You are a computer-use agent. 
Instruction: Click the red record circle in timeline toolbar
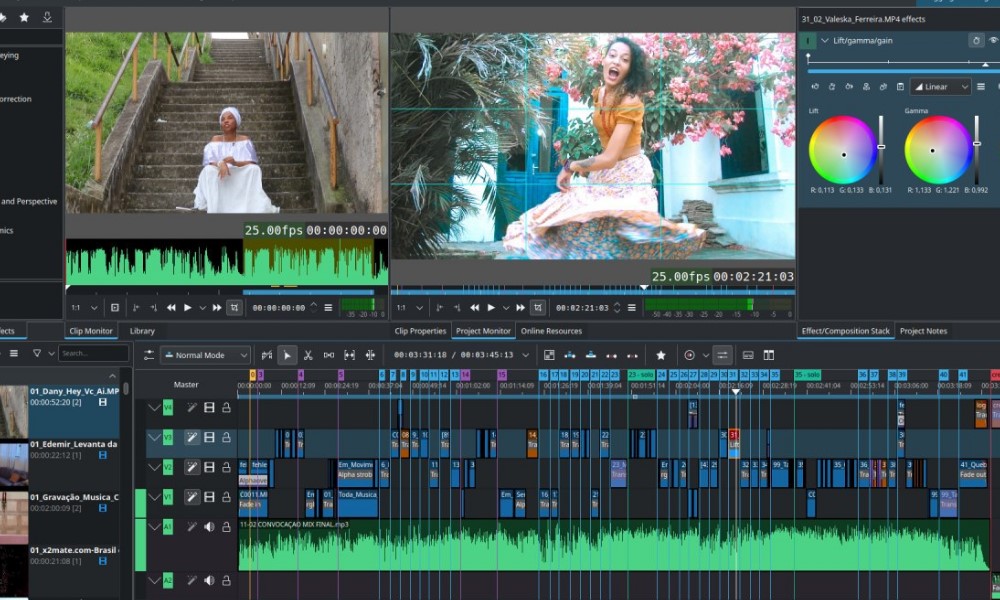689,355
